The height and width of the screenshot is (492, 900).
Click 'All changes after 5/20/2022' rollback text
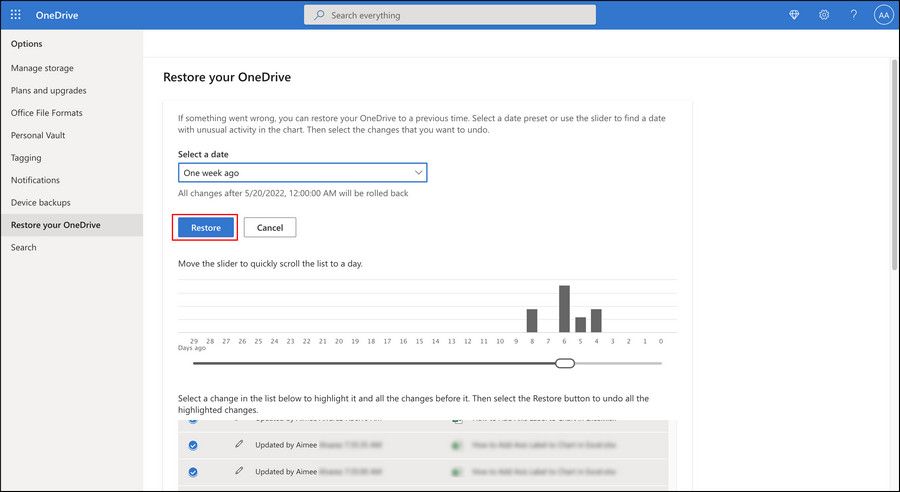coord(293,193)
